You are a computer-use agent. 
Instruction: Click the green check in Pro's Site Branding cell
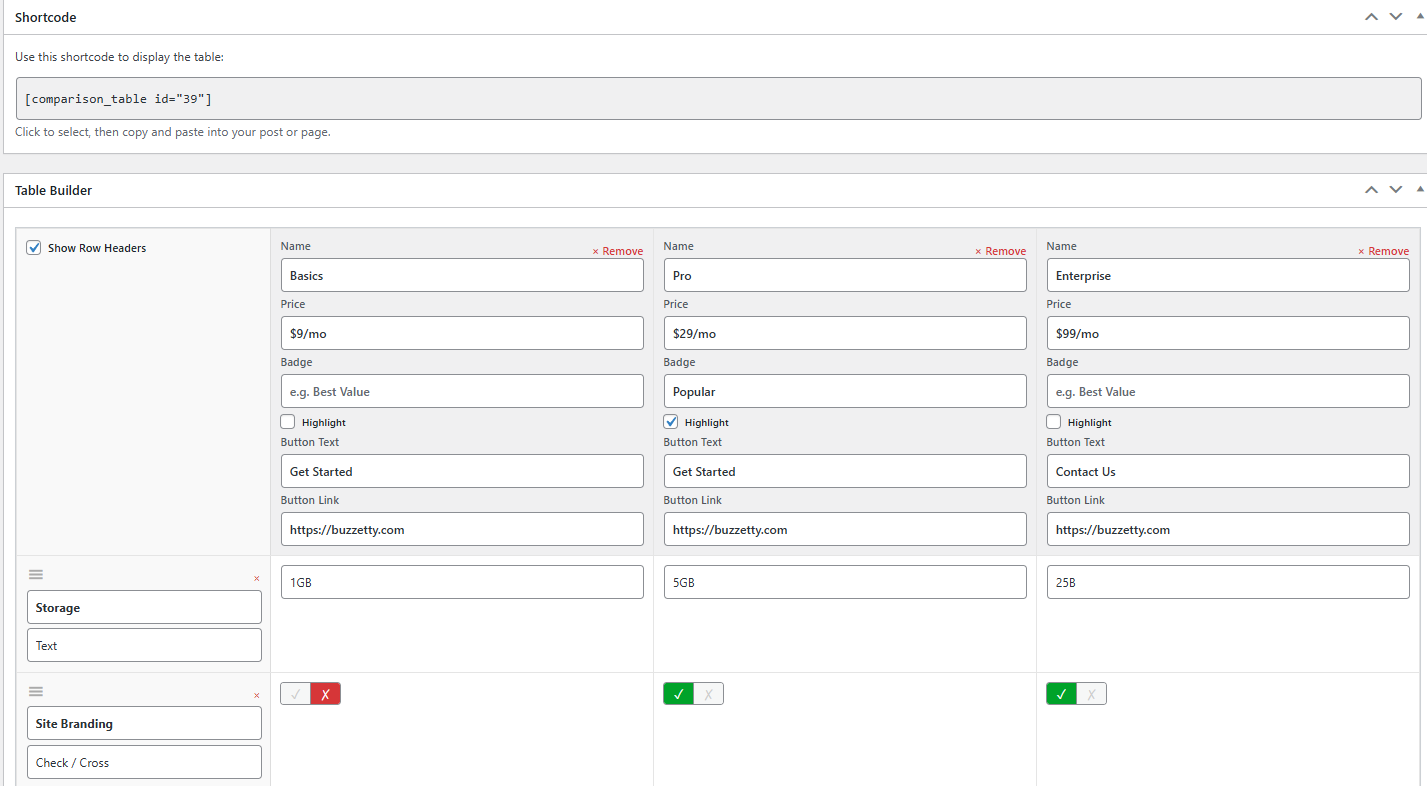coord(678,693)
